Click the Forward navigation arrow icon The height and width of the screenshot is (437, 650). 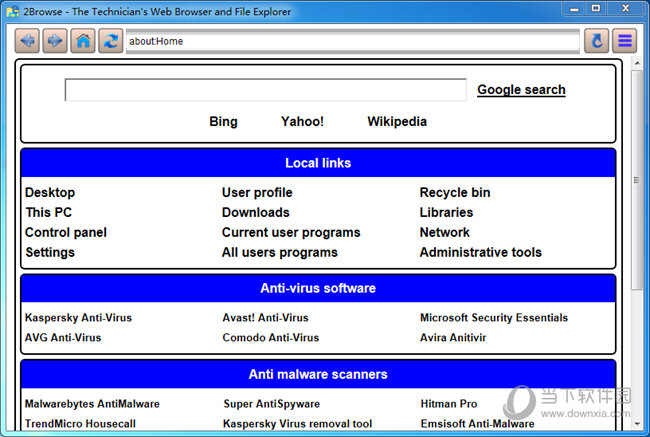55,41
